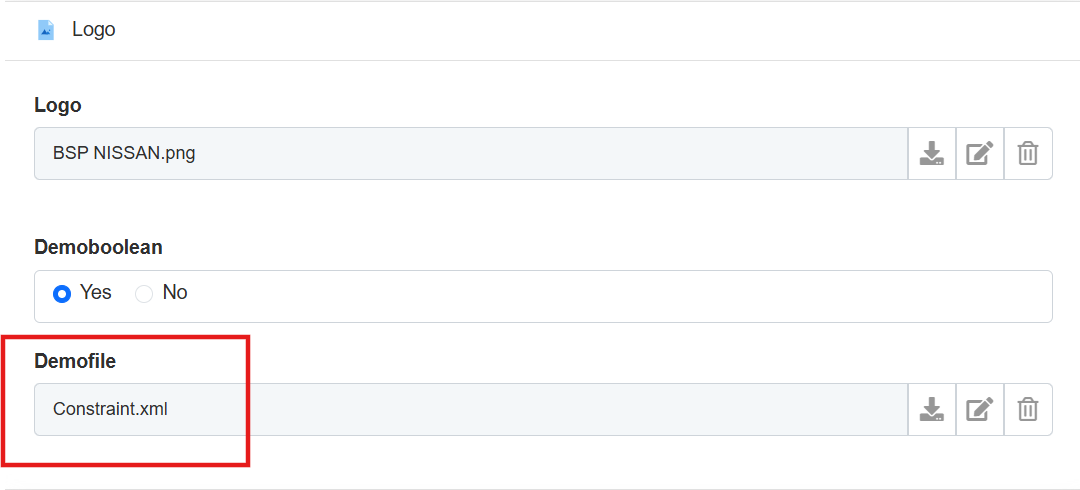The width and height of the screenshot is (1080, 490).
Task: Delete the BSP NISSAN.png logo file
Action: point(1028,154)
